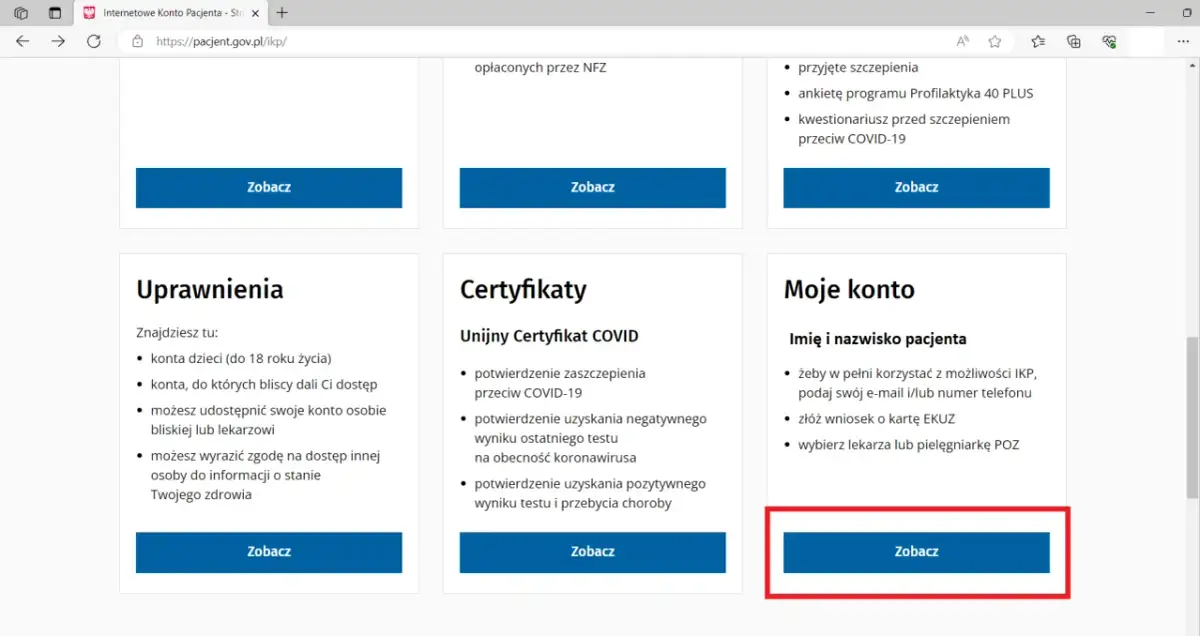Viewport: 1200px width, 636px height.
Task: Open a new tab with the plus button
Action: coord(282,13)
